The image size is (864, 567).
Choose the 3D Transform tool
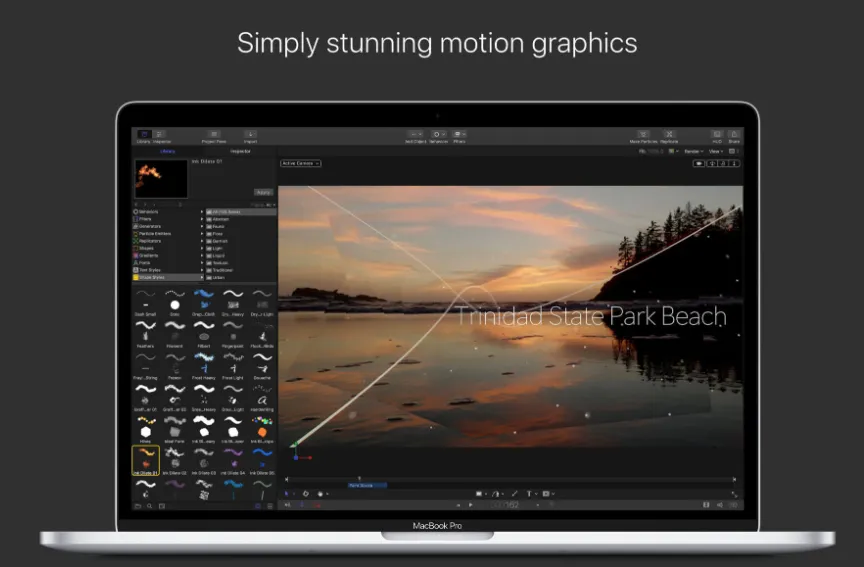coord(306,494)
